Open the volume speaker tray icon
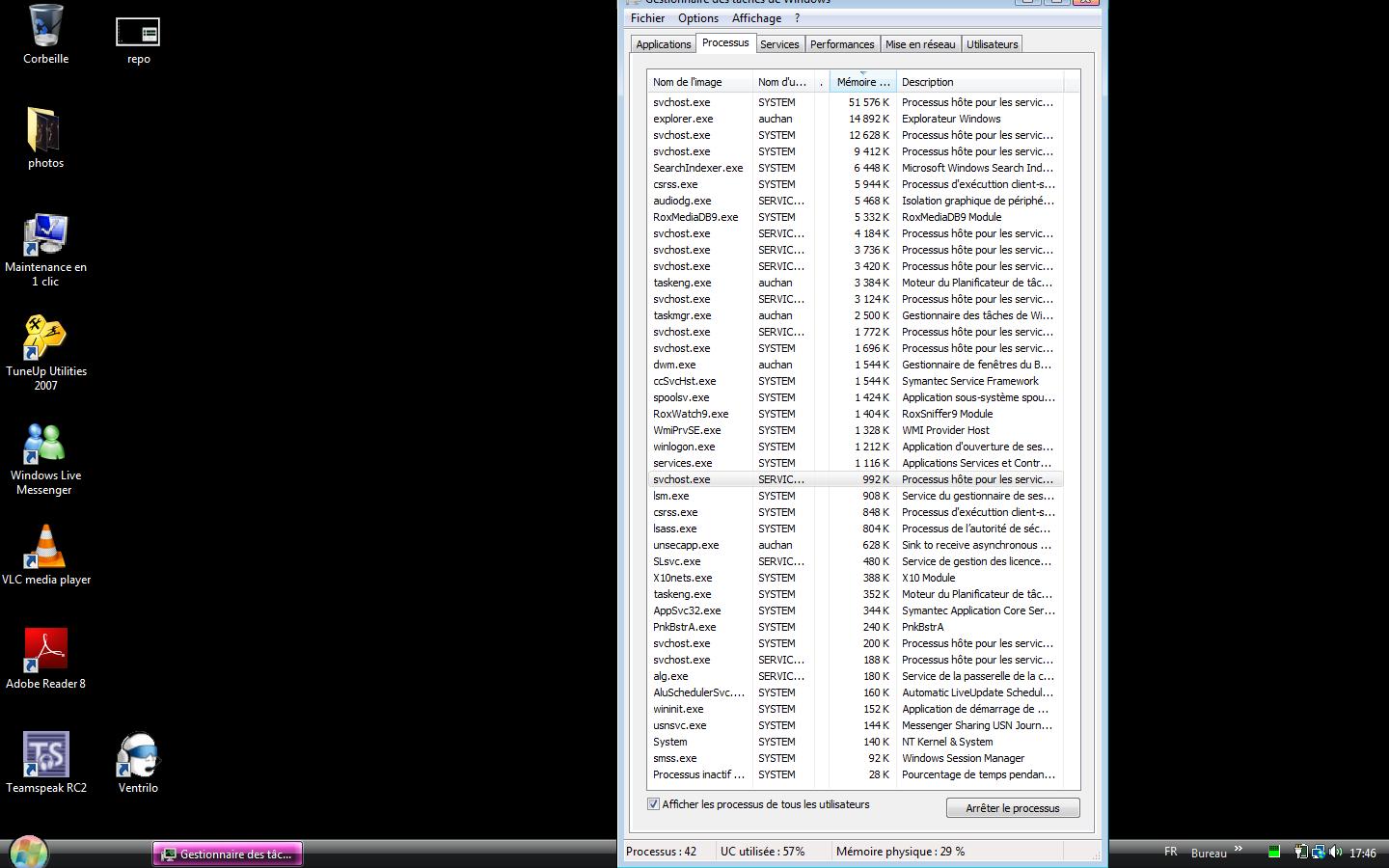Screen dimensions: 1389x868 point(1335,852)
